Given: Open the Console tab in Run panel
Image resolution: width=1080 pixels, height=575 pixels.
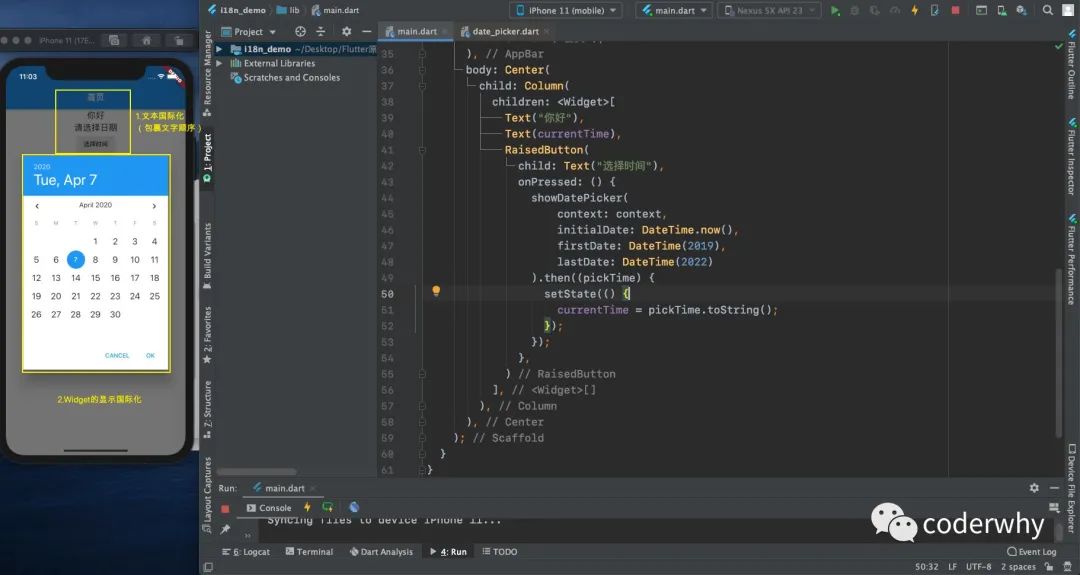Looking at the screenshot, I should (269, 508).
